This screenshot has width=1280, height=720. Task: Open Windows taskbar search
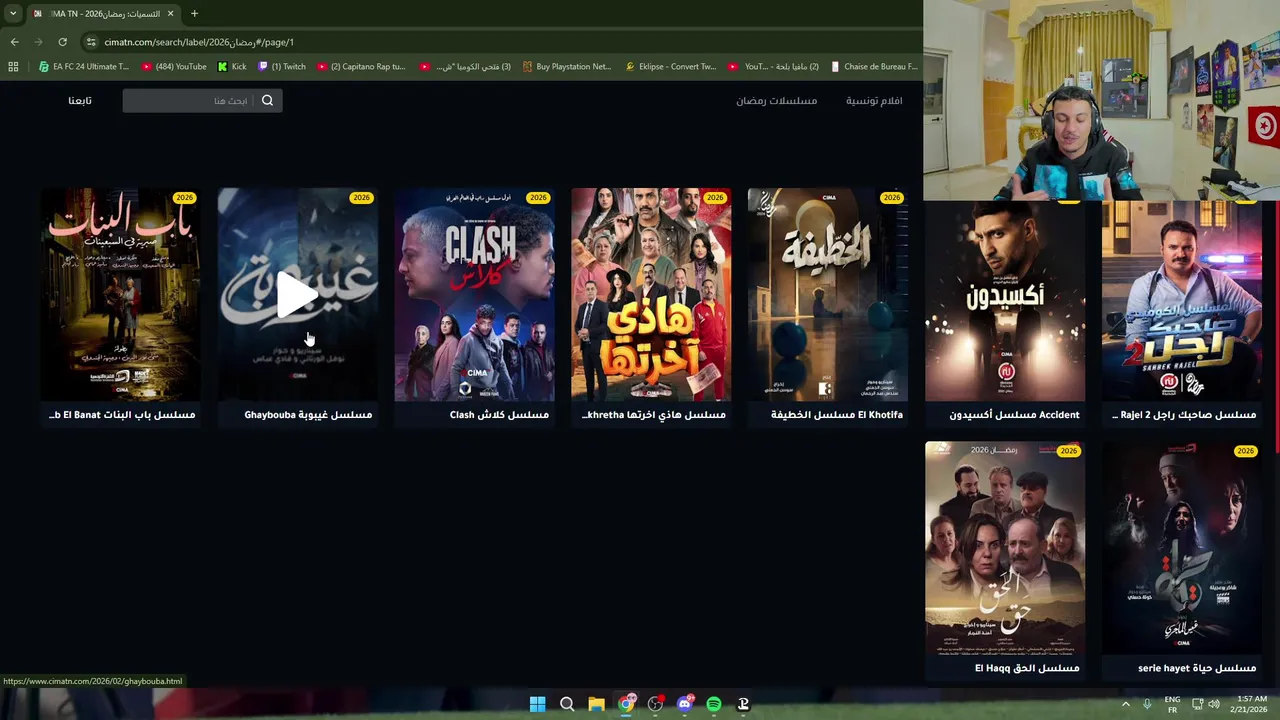[567, 704]
